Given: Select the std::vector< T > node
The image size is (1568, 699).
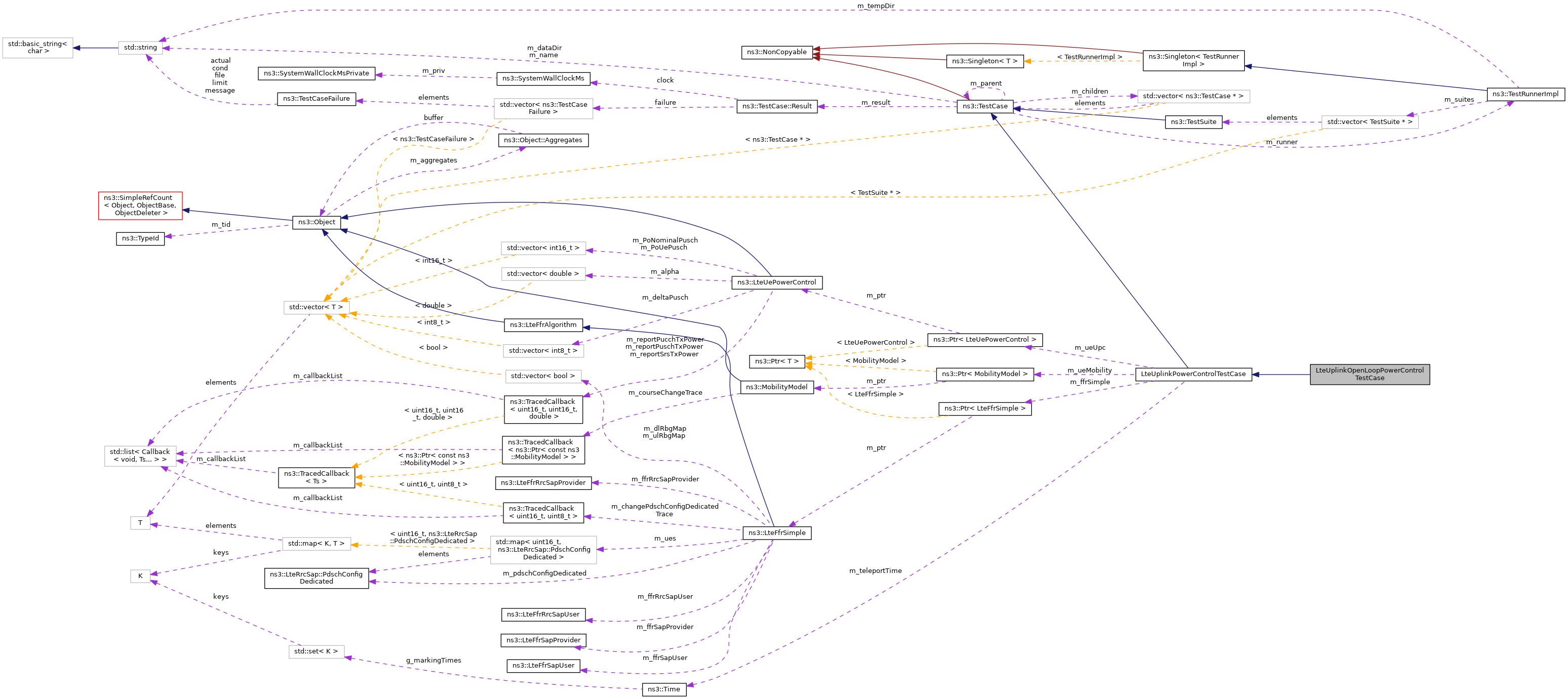Looking at the screenshot, I should pos(317,307).
